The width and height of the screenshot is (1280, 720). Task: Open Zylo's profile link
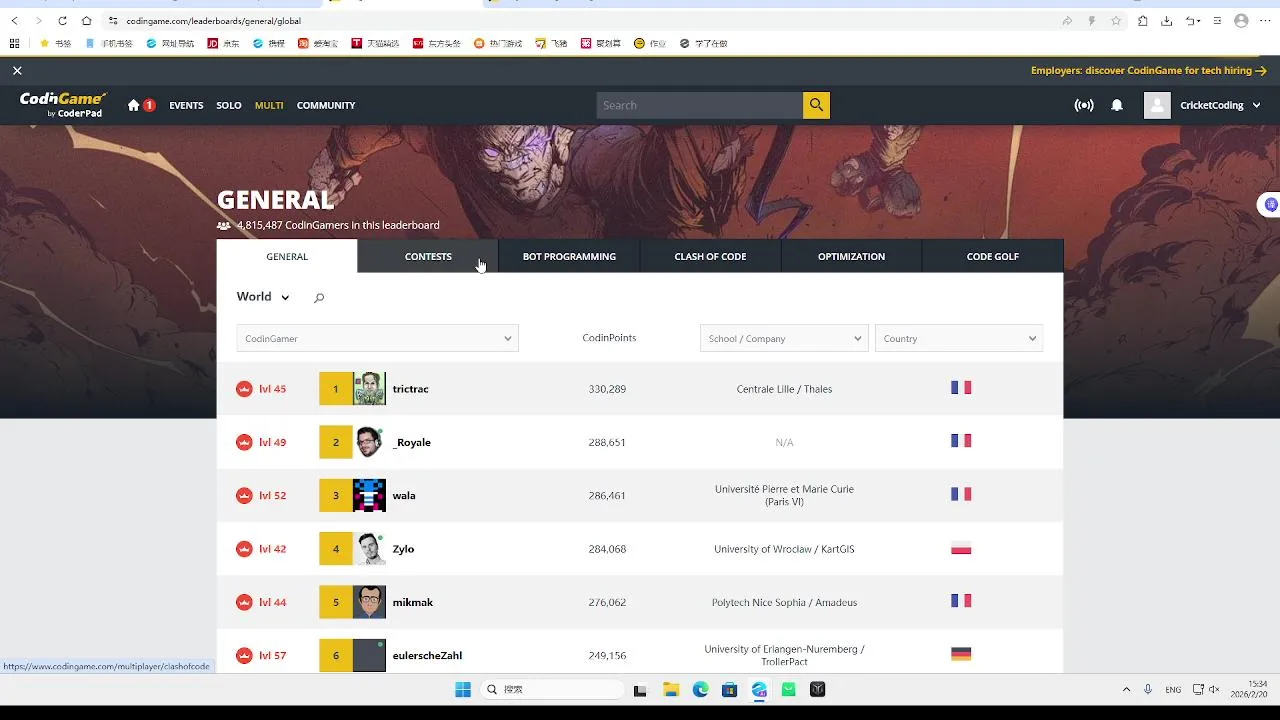coord(403,549)
